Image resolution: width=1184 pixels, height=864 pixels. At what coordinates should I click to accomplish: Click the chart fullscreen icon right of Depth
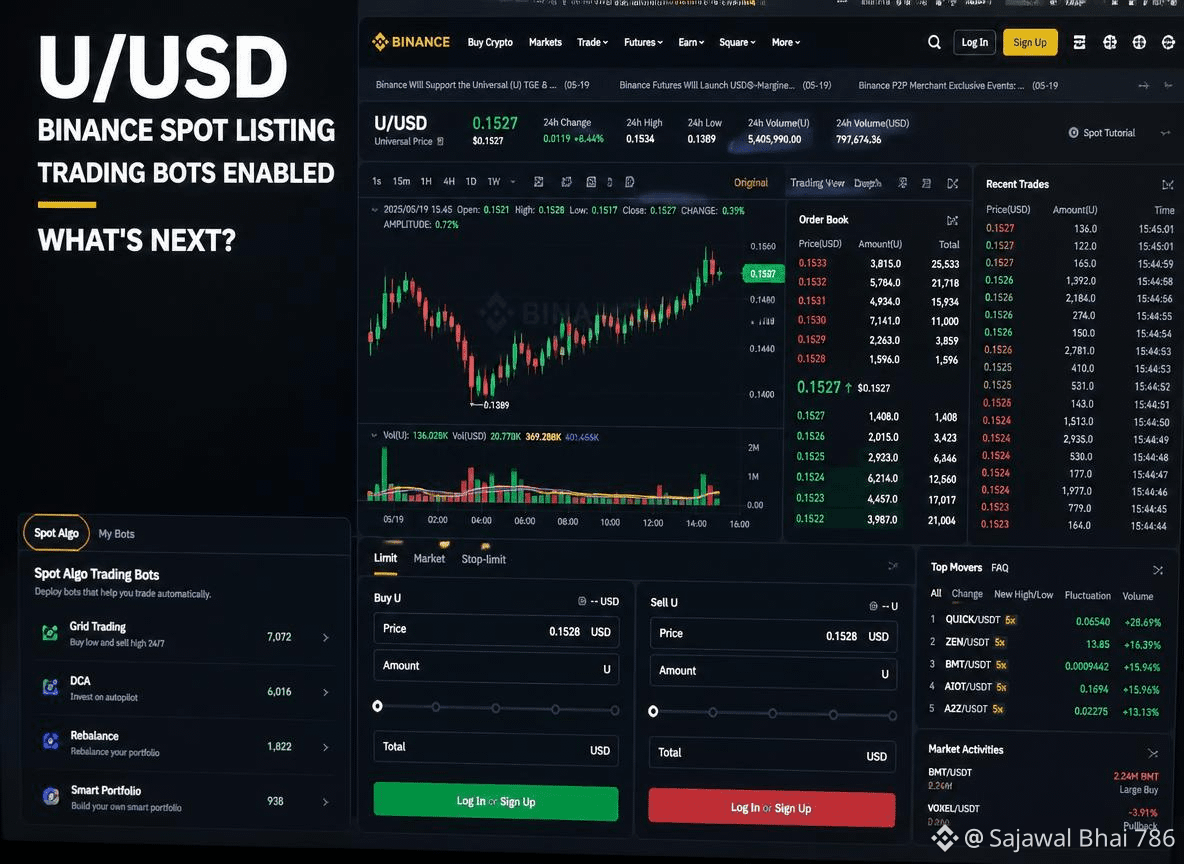pos(953,184)
